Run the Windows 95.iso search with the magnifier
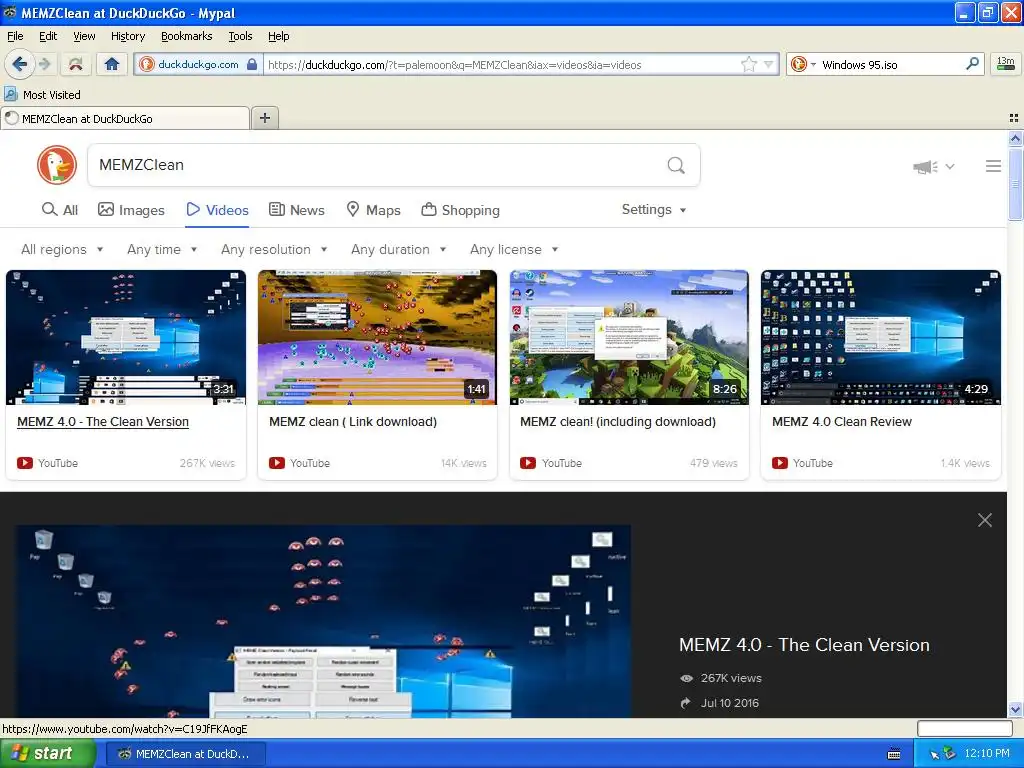The width and height of the screenshot is (1024, 768). (x=972, y=64)
